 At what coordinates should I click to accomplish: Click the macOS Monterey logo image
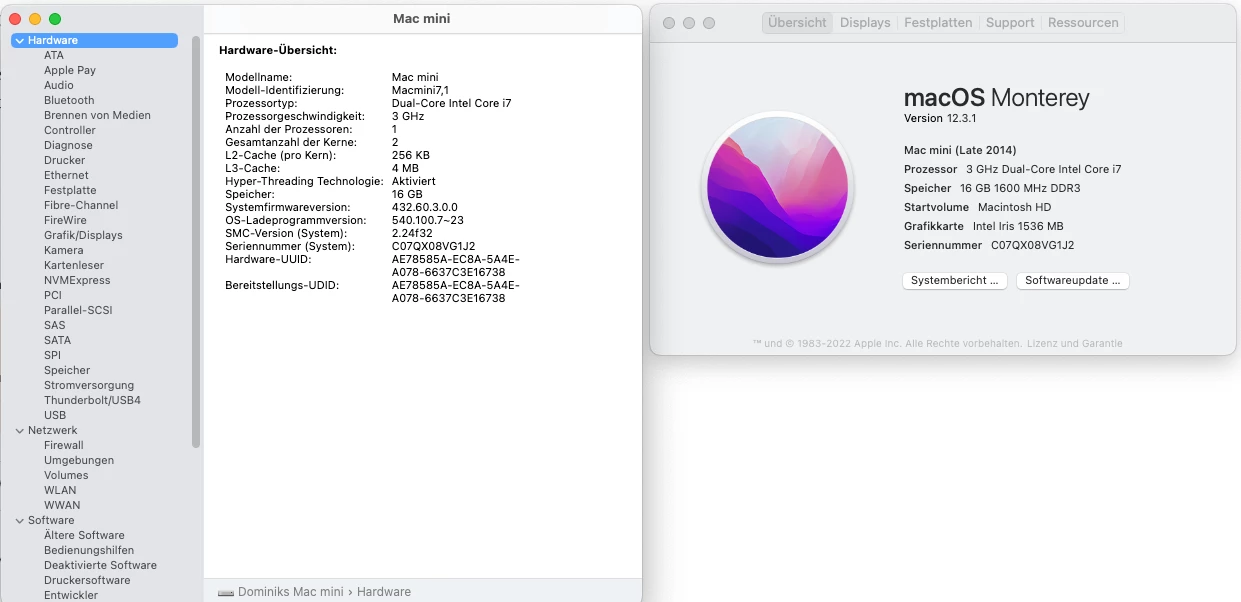point(777,188)
